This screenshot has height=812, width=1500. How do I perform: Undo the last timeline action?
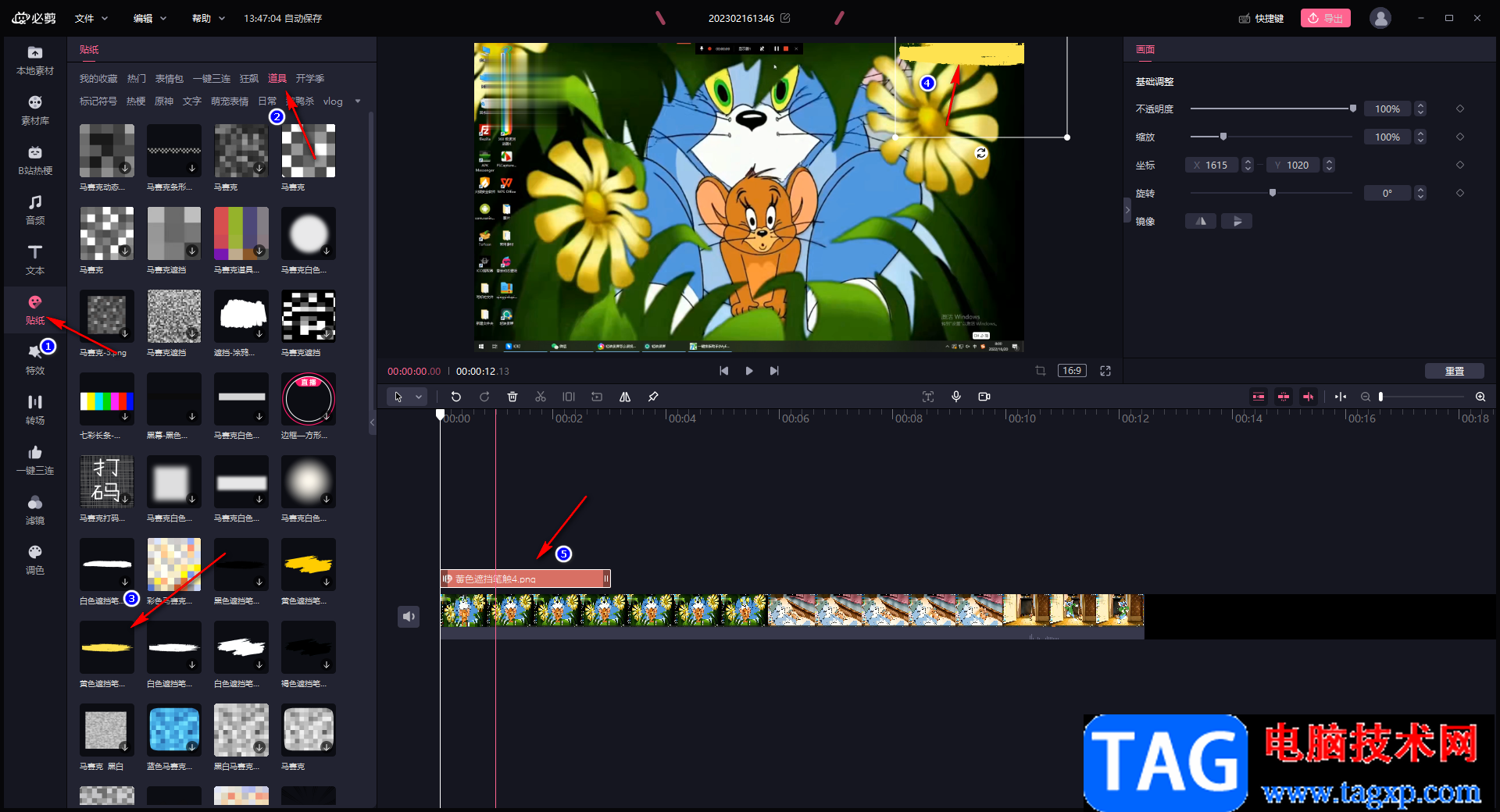[x=456, y=397]
